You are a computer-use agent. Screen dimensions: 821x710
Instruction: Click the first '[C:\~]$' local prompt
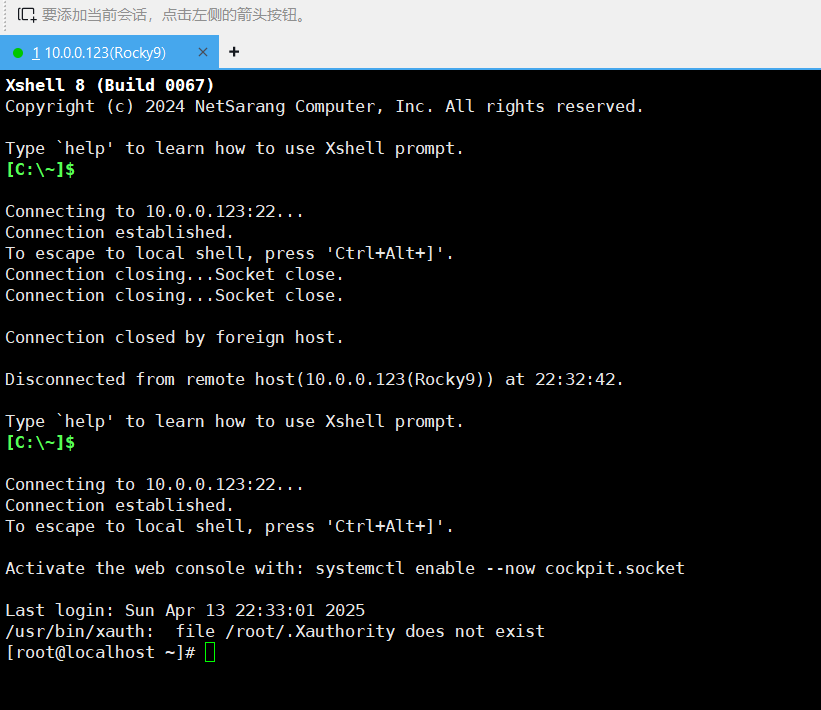[40, 170]
